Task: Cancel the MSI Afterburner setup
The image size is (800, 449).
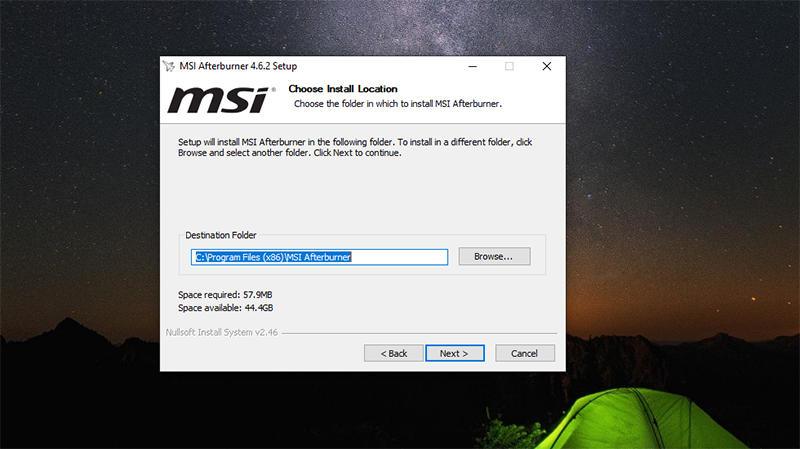Action: pos(524,353)
